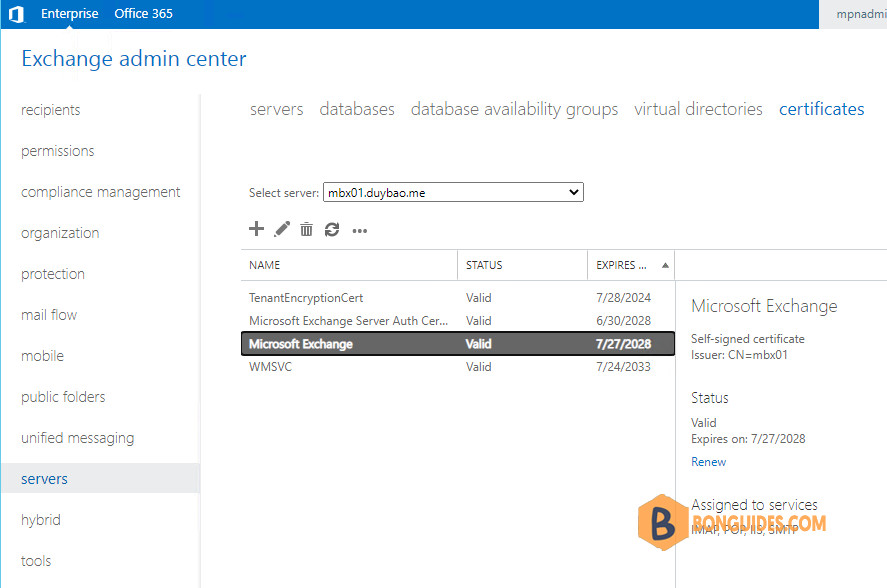Screen dimensions: 887x588
Task: Refresh the certificate list
Action: click(x=332, y=229)
